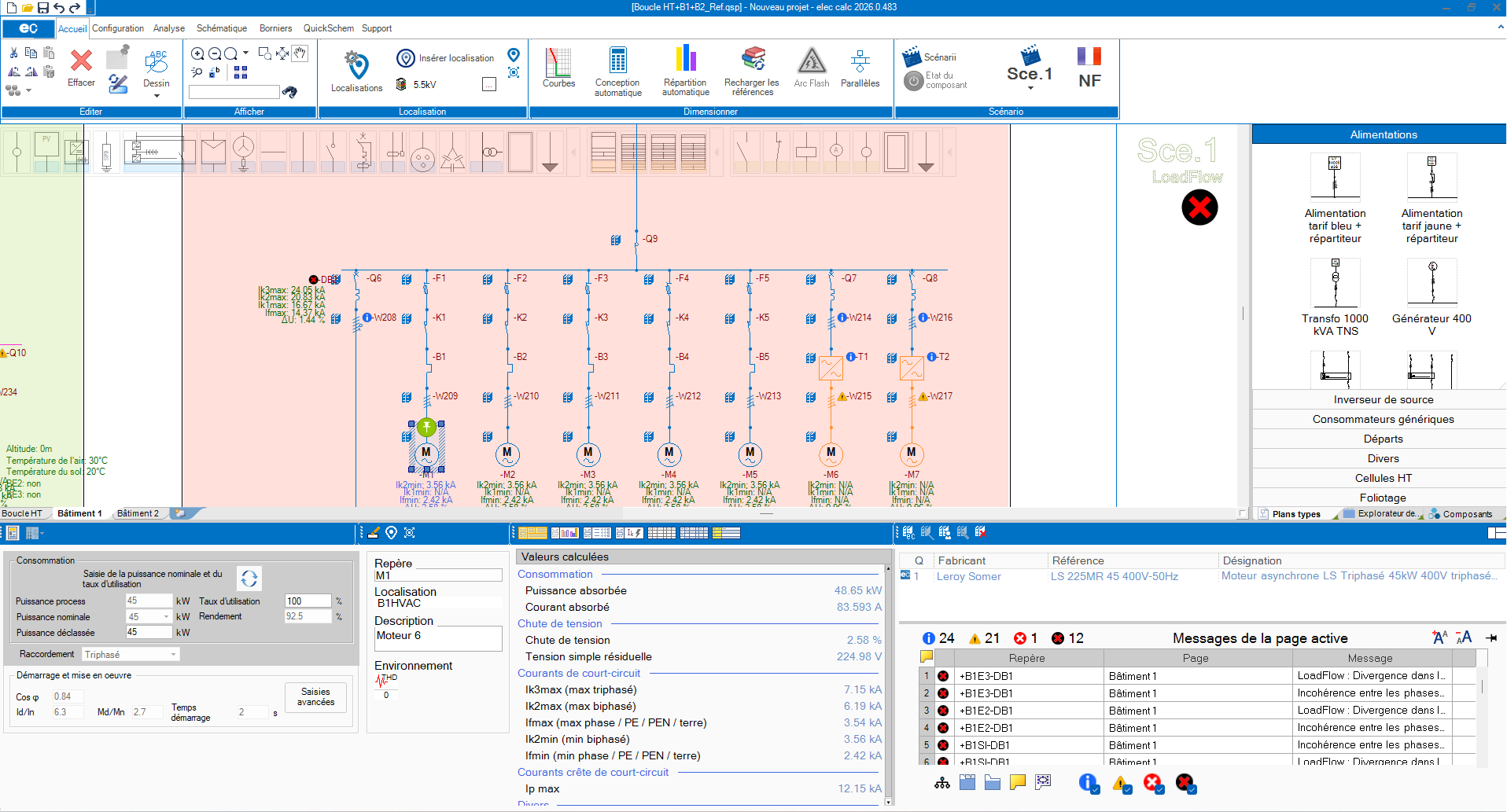
Task: Open the Départs section
Action: 1383,439
